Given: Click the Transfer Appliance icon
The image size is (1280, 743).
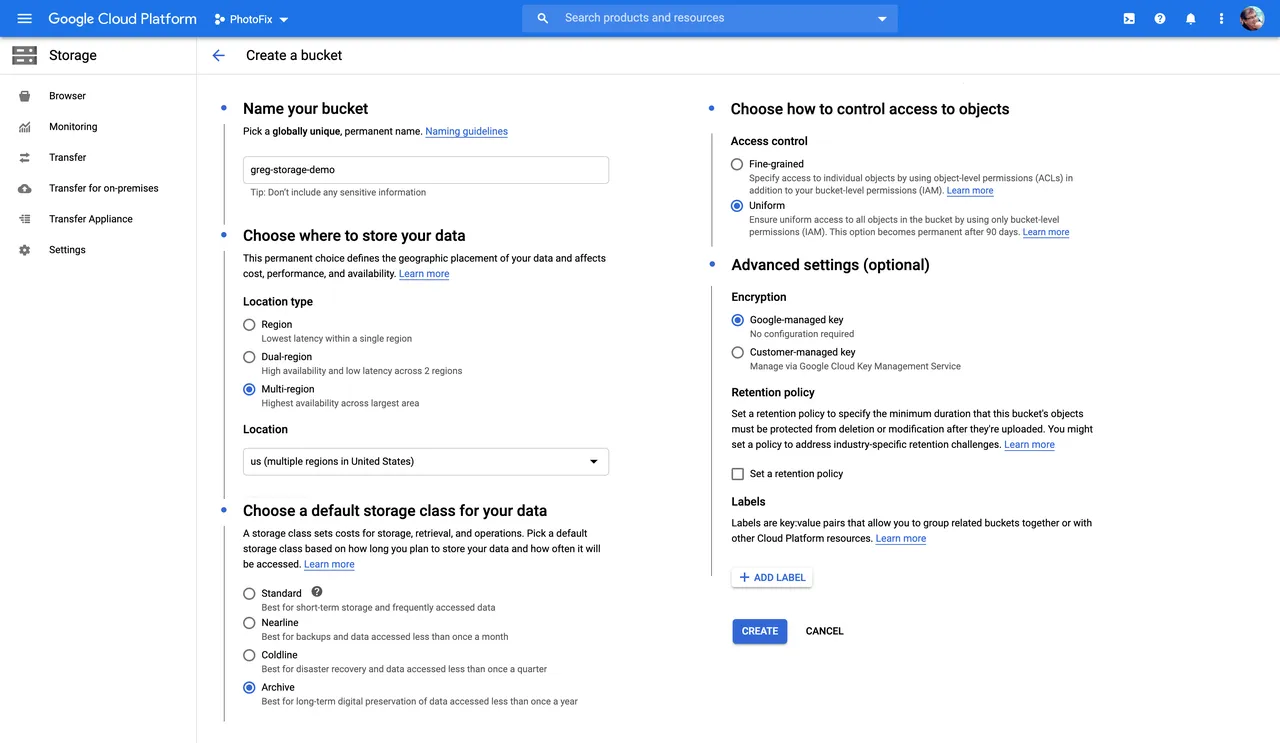Looking at the screenshot, I should pos(25,219).
